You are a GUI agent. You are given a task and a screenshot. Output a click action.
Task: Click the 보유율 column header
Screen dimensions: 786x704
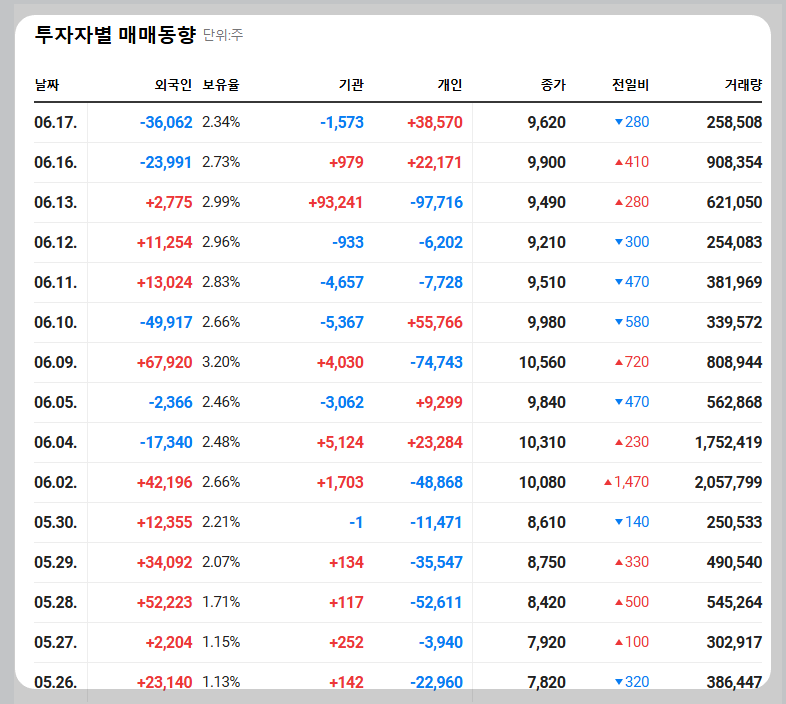pyautogui.click(x=221, y=85)
